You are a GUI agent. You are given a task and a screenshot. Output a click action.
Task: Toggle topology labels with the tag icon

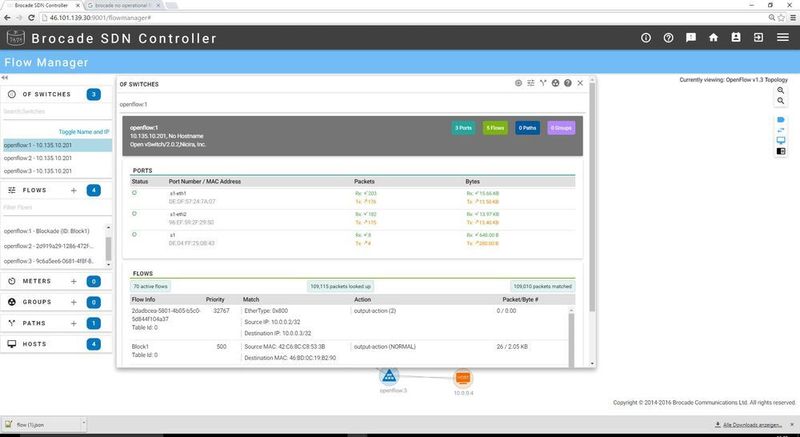781,120
